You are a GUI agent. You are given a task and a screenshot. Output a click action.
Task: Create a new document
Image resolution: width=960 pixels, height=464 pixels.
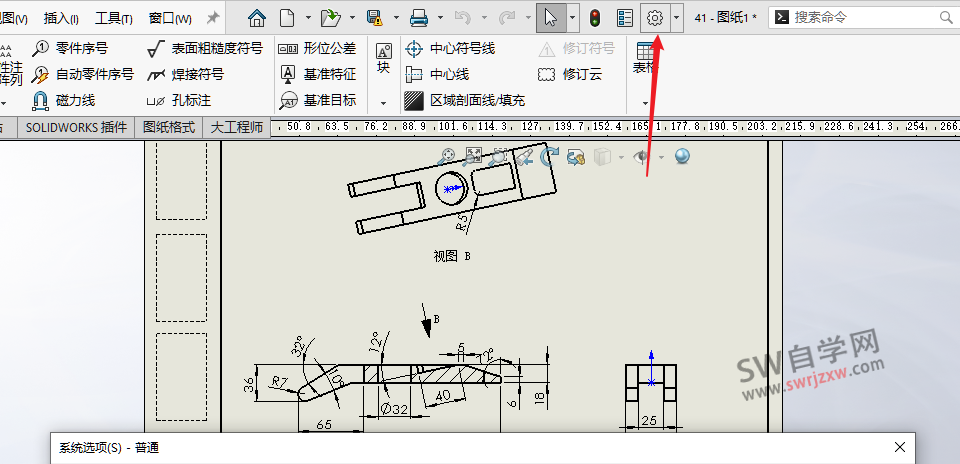tap(288, 17)
